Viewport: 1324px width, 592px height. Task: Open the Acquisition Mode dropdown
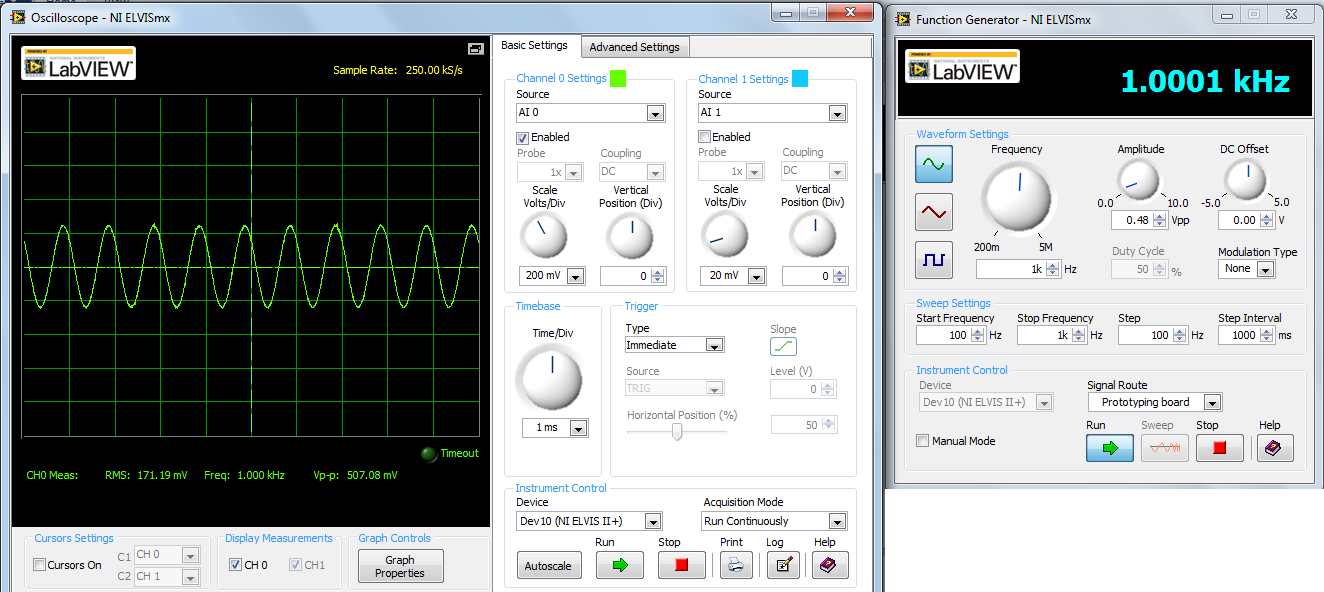[x=775, y=521]
